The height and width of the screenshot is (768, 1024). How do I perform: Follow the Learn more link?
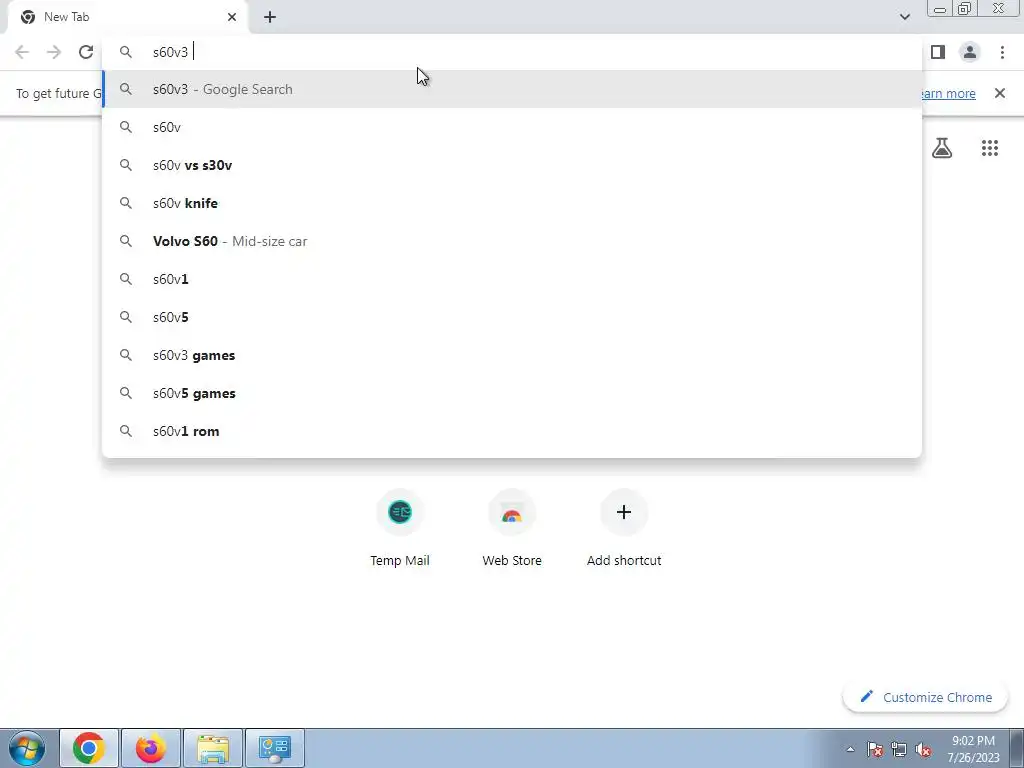click(947, 93)
